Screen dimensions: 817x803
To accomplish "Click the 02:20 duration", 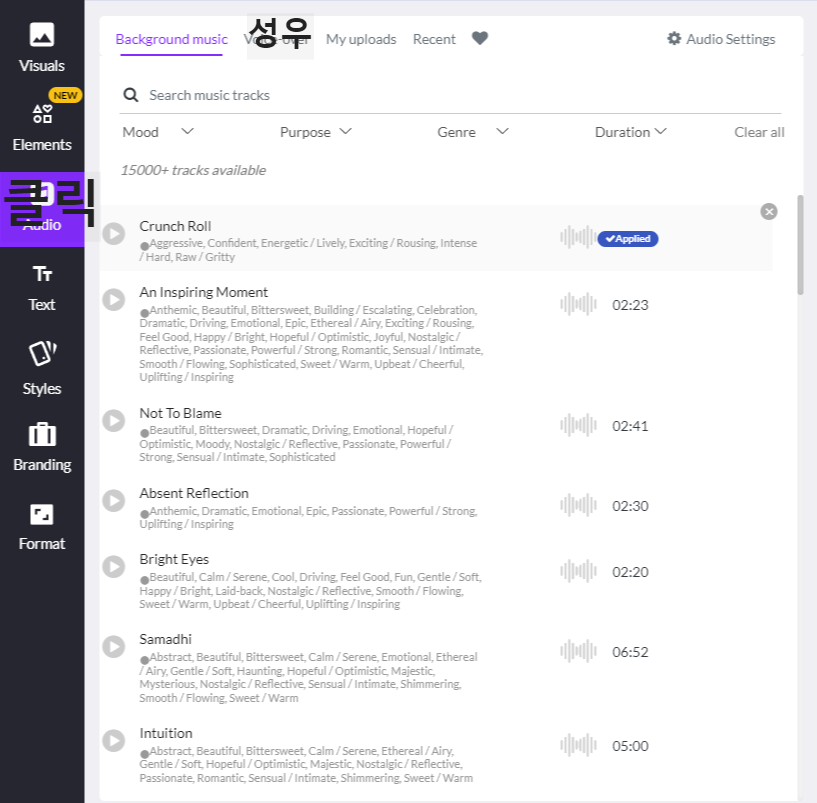I will tap(630, 572).
